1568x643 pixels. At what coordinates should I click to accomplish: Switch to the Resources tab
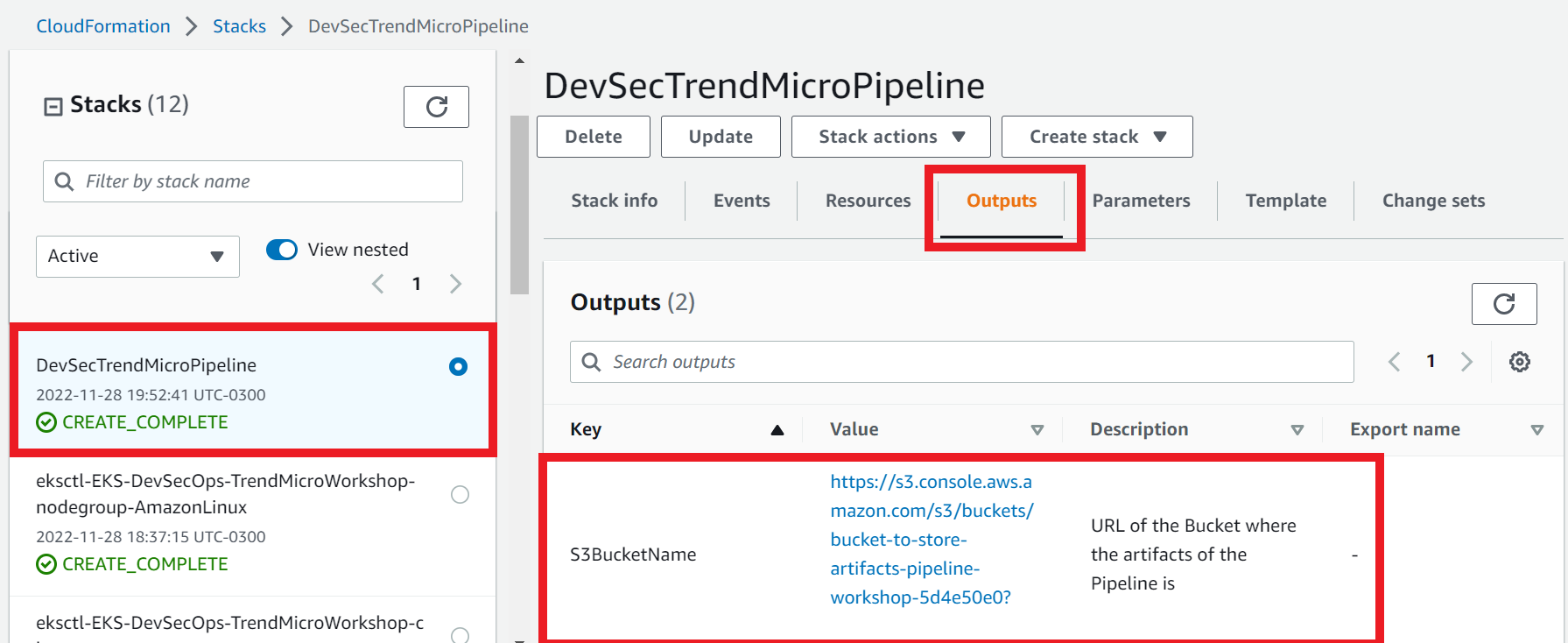click(868, 201)
